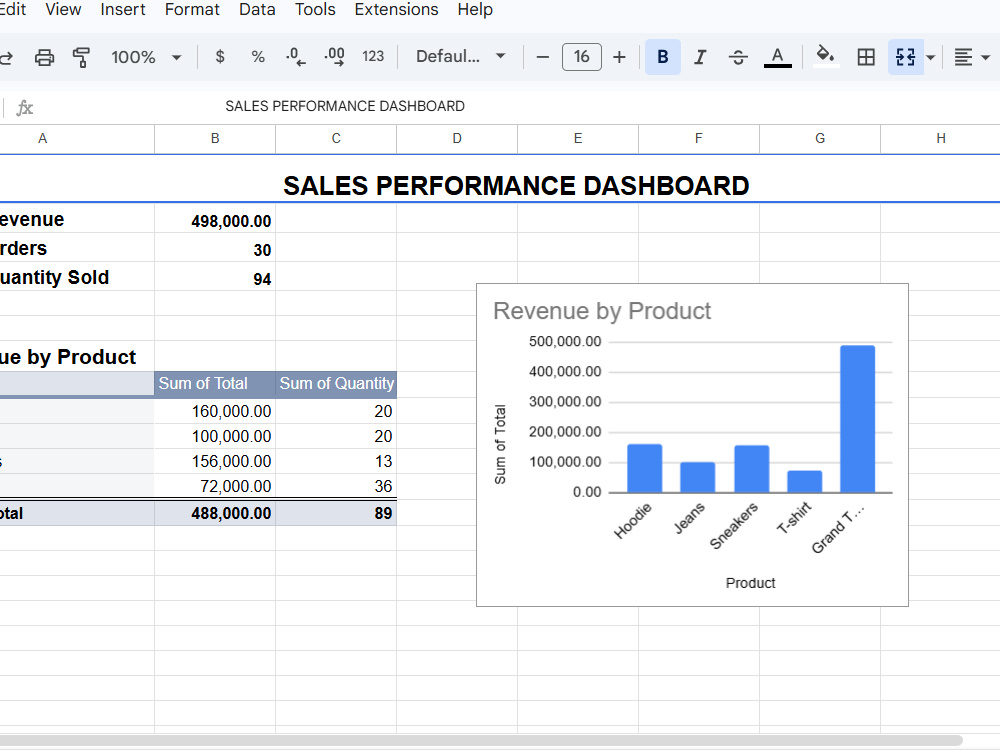
Task: Click the print icon
Action: 44,57
